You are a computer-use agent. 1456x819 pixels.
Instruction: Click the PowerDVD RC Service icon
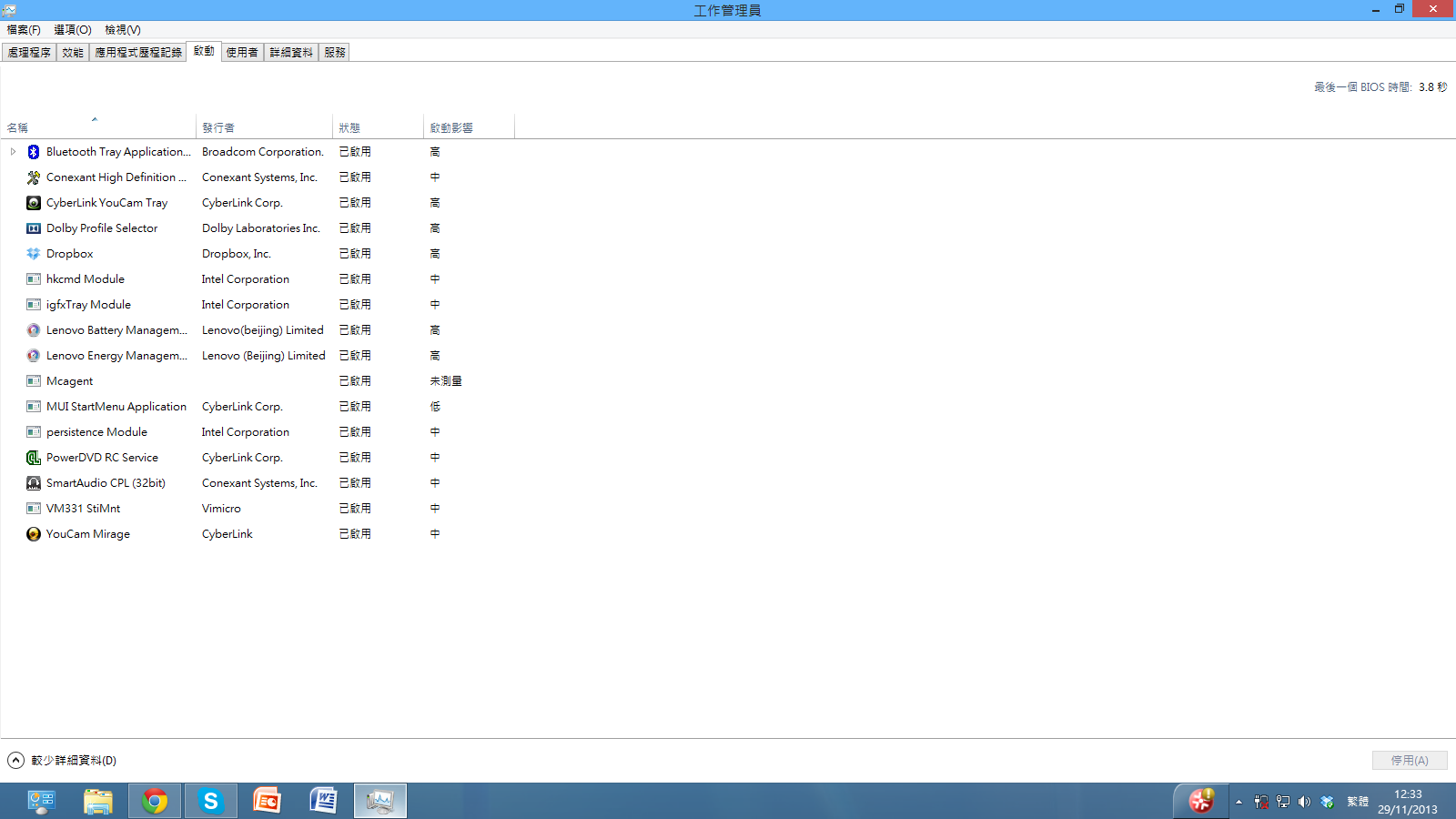click(x=34, y=458)
